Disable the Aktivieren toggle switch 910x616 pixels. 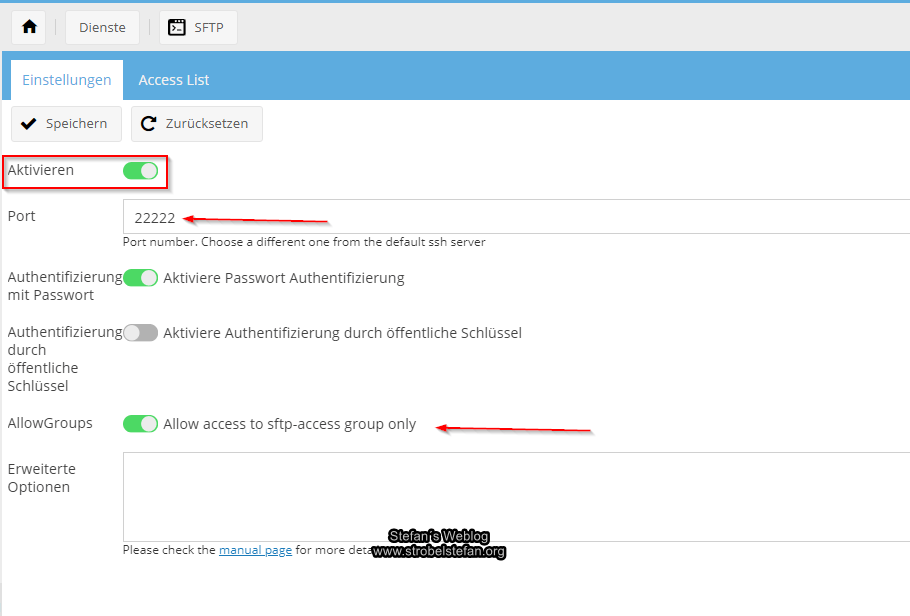coord(140,171)
